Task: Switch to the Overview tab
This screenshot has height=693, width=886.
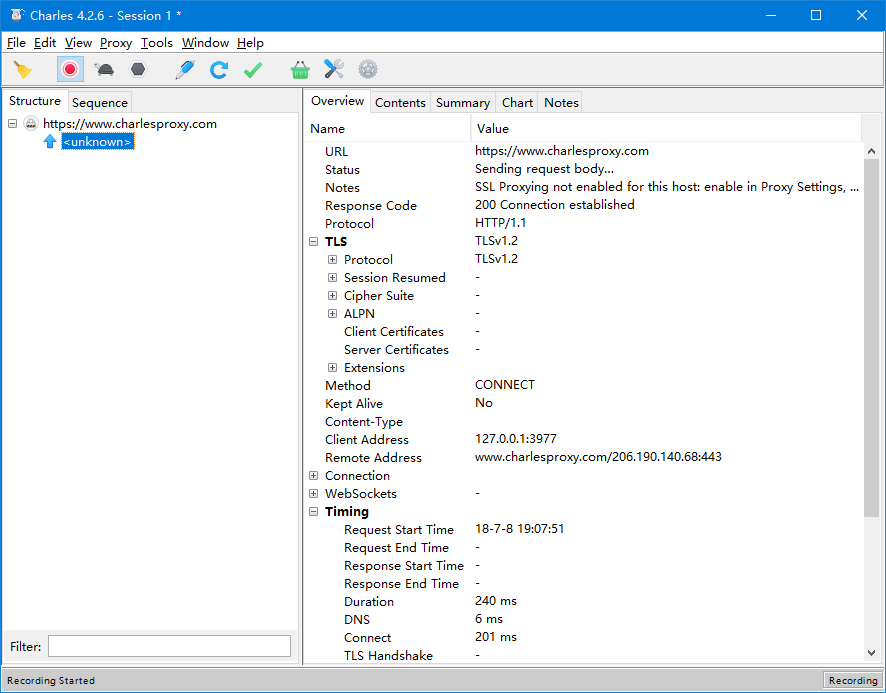Action: coord(337,101)
